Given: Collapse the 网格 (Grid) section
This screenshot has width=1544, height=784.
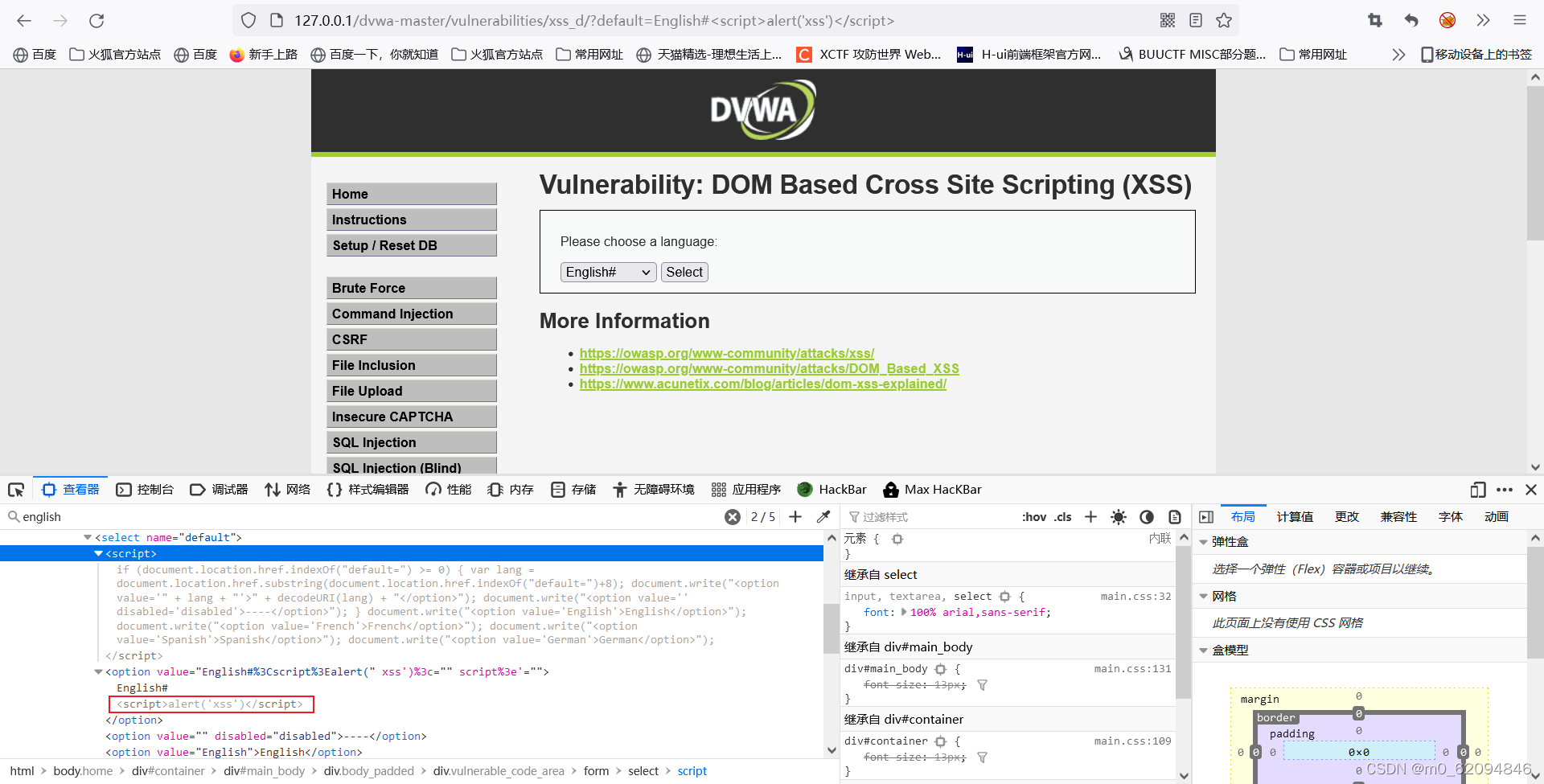Looking at the screenshot, I should 1204,597.
